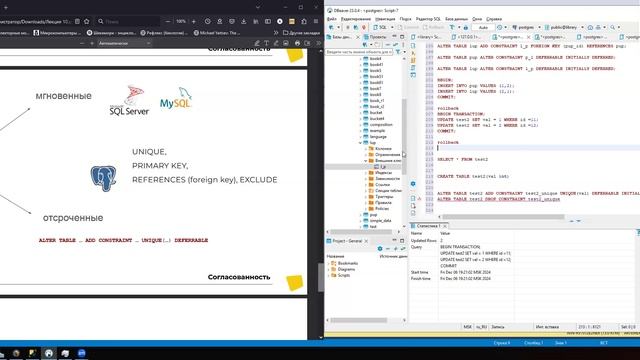Open the postgres active connection dropdown
640x360 pixels.
(x=526, y=27)
